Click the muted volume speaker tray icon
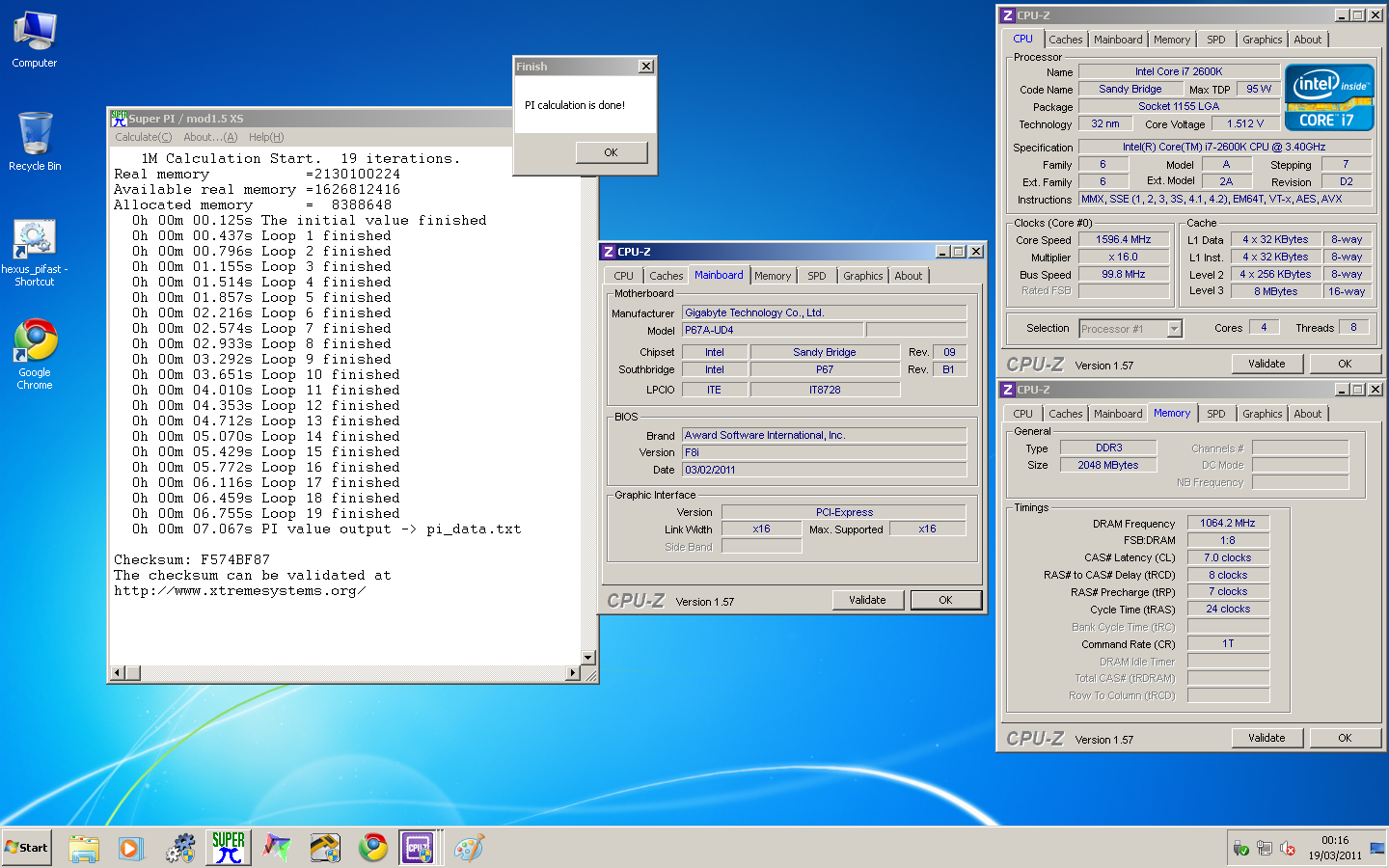1389x868 pixels. 1288,849
